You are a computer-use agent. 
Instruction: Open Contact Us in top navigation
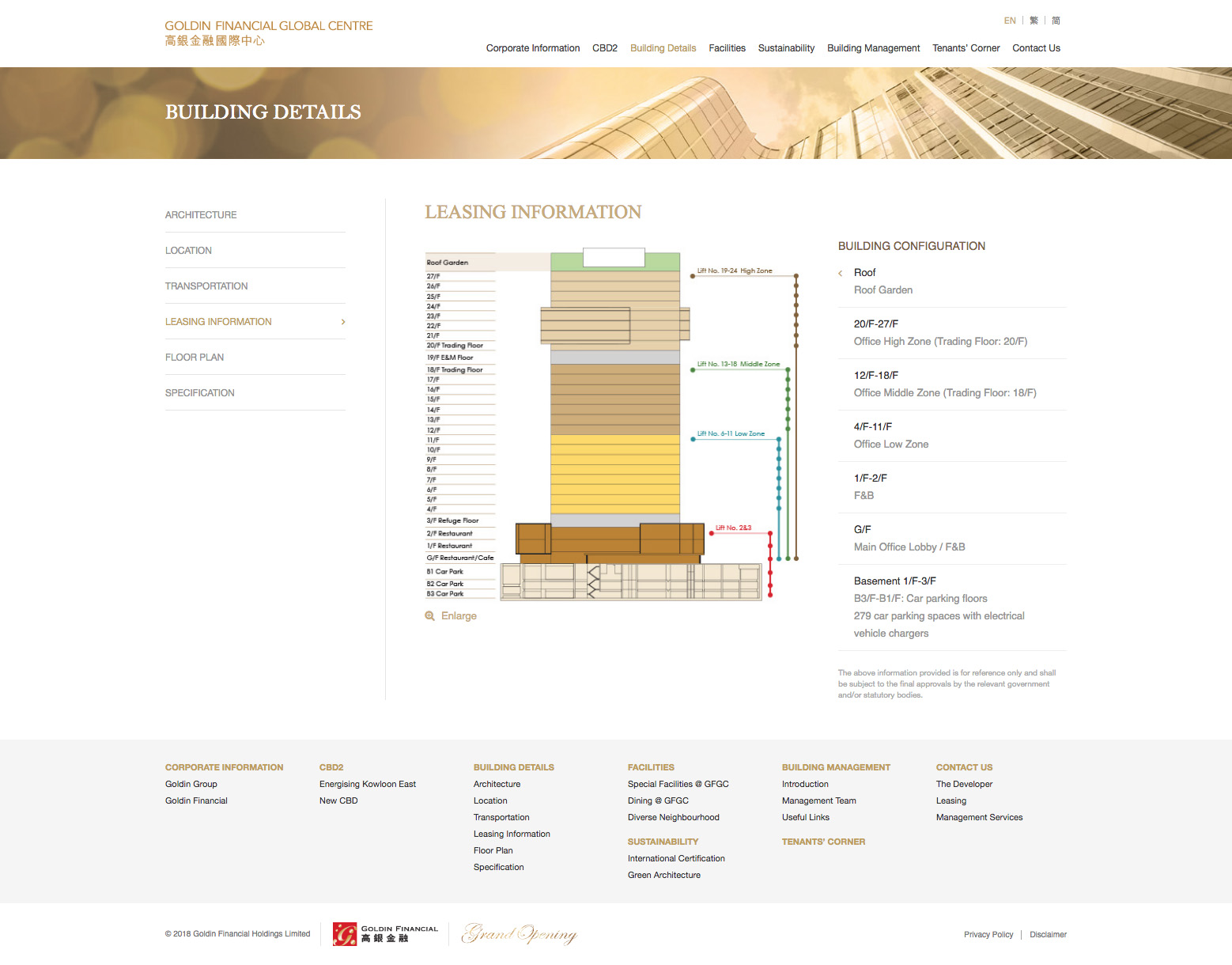coord(1037,48)
